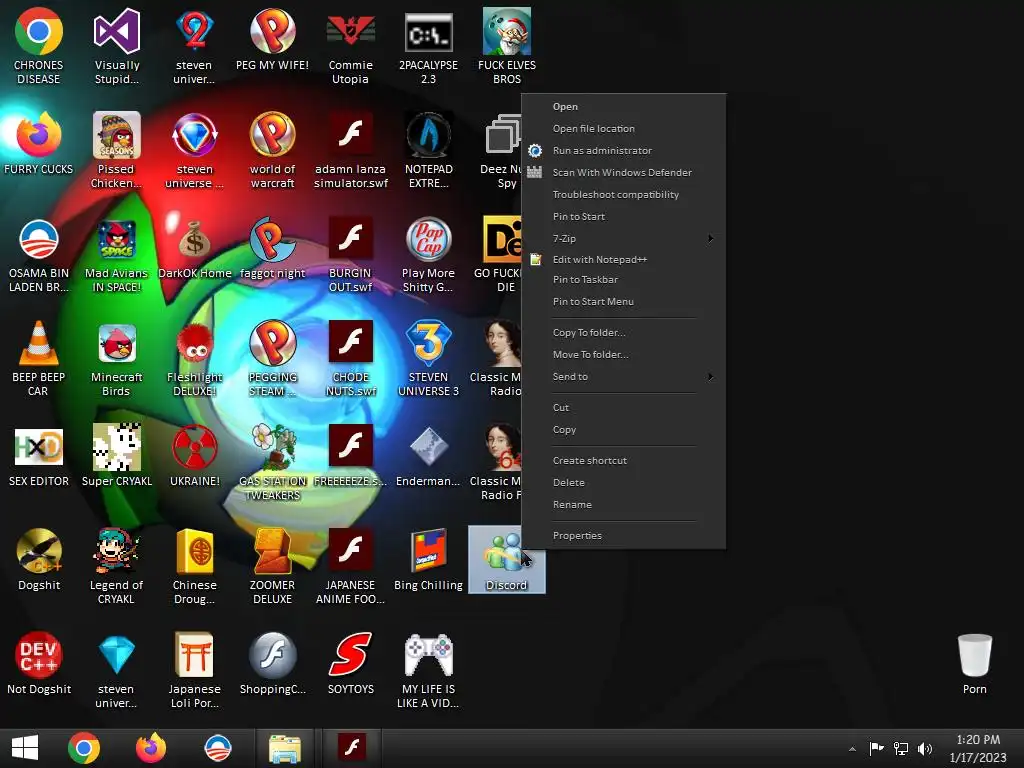1024x768 pixels.
Task: Select the Enderman... desktop icon
Action: point(428,455)
